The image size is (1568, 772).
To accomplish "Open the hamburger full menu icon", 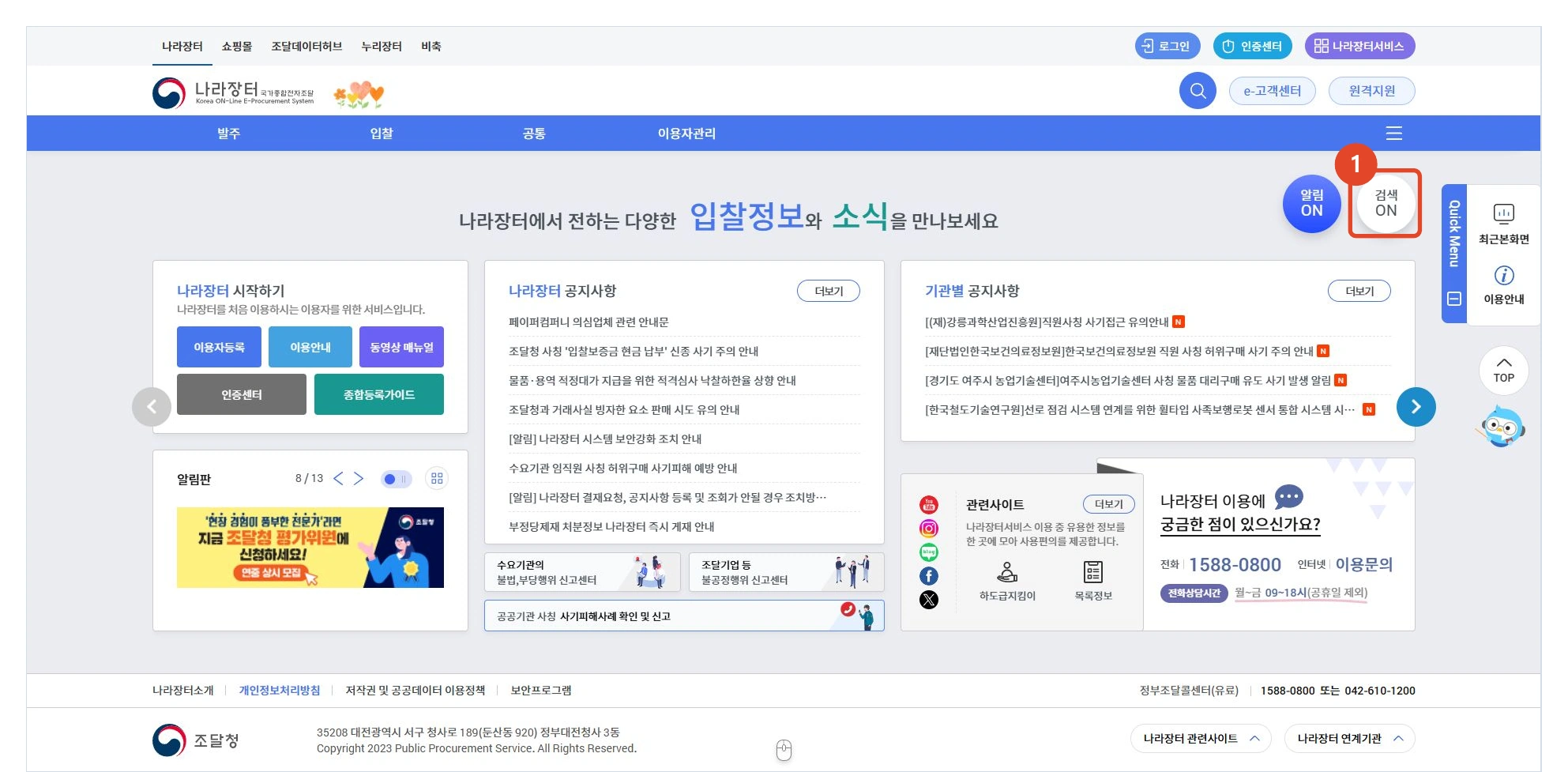I will [x=1394, y=134].
